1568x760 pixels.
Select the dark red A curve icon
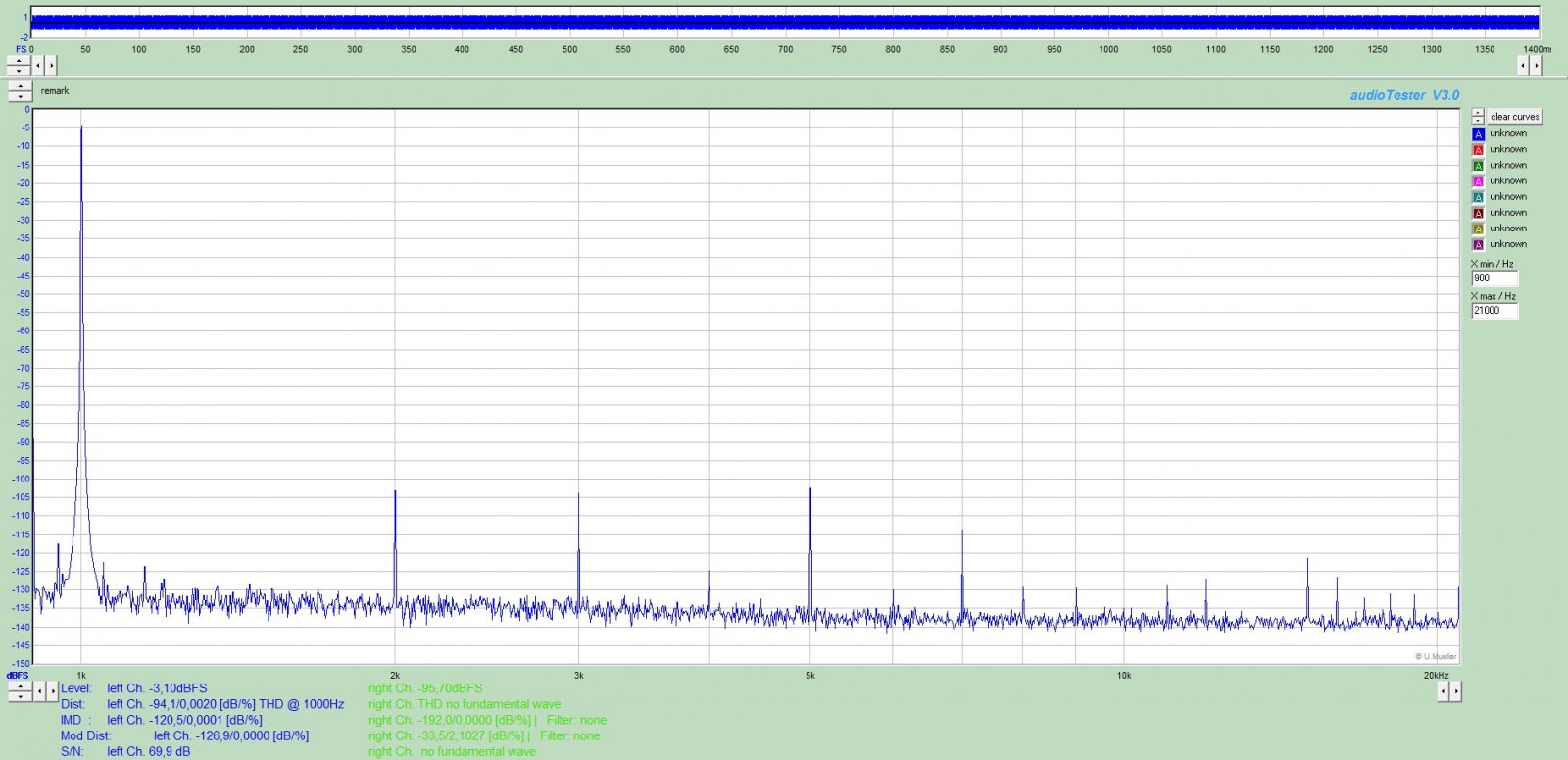(x=1478, y=213)
